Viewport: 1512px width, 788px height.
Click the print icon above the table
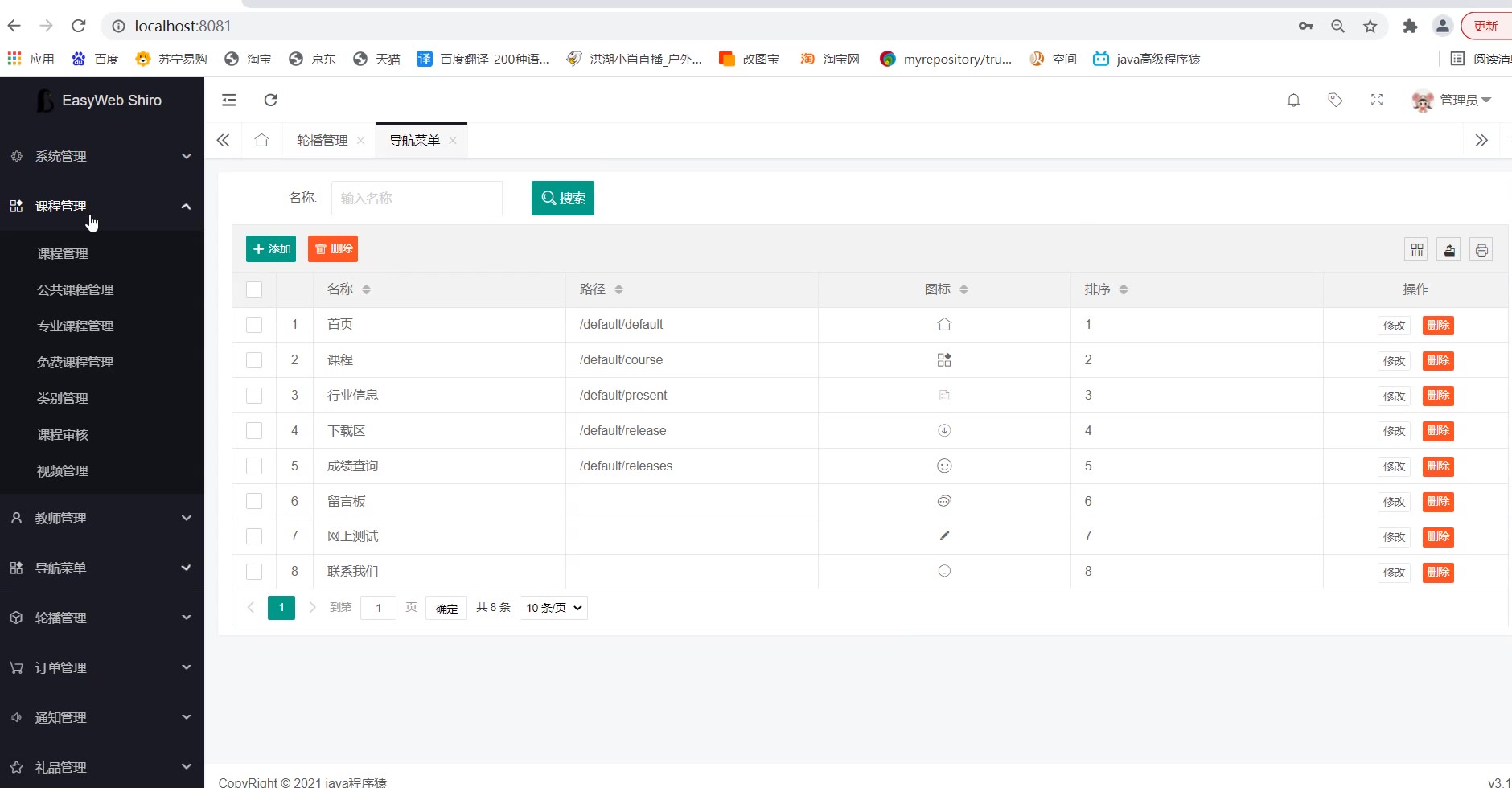(x=1481, y=249)
